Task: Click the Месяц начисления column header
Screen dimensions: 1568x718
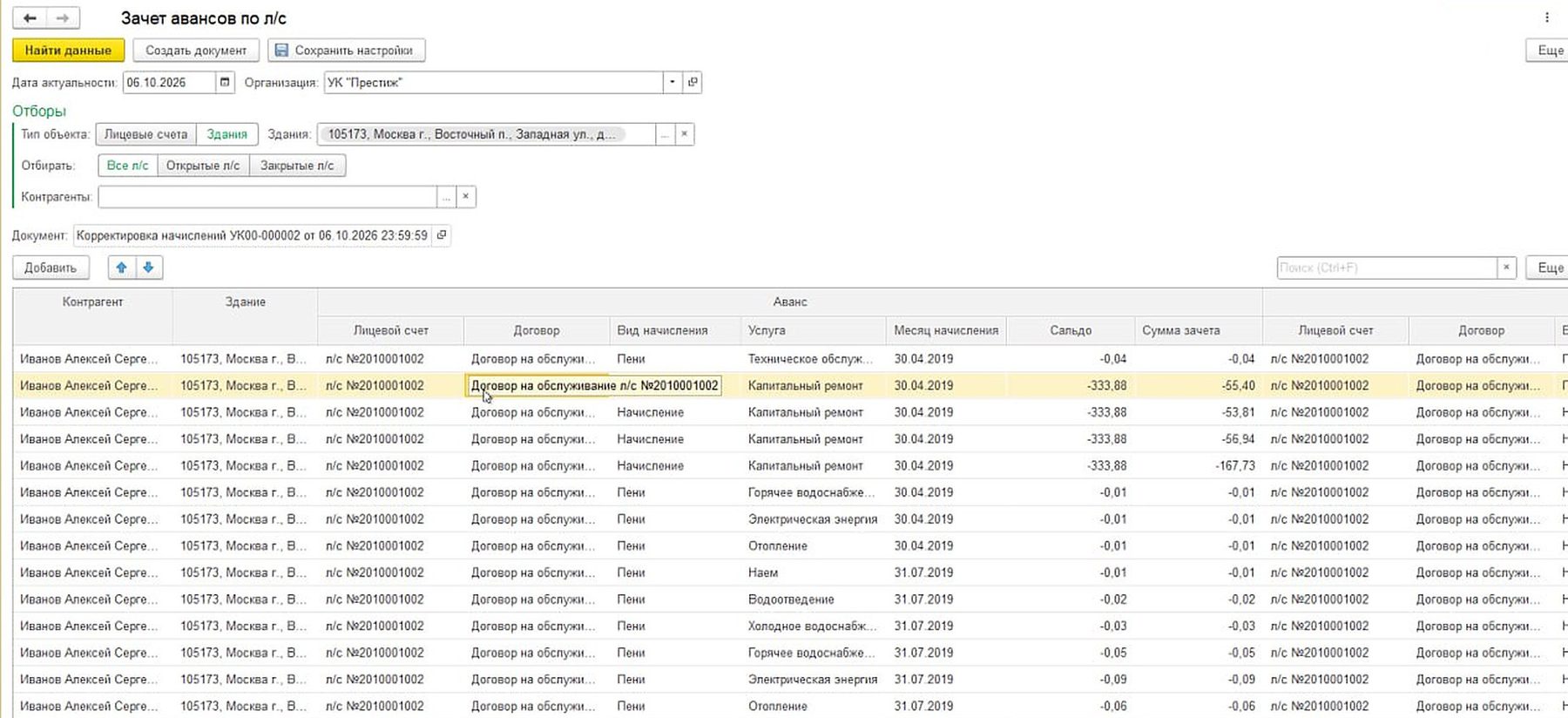Action: [946, 331]
